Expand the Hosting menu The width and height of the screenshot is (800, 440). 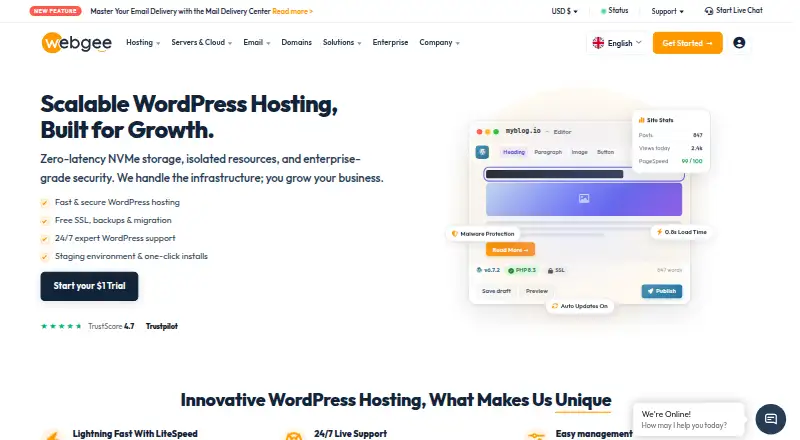point(143,42)
